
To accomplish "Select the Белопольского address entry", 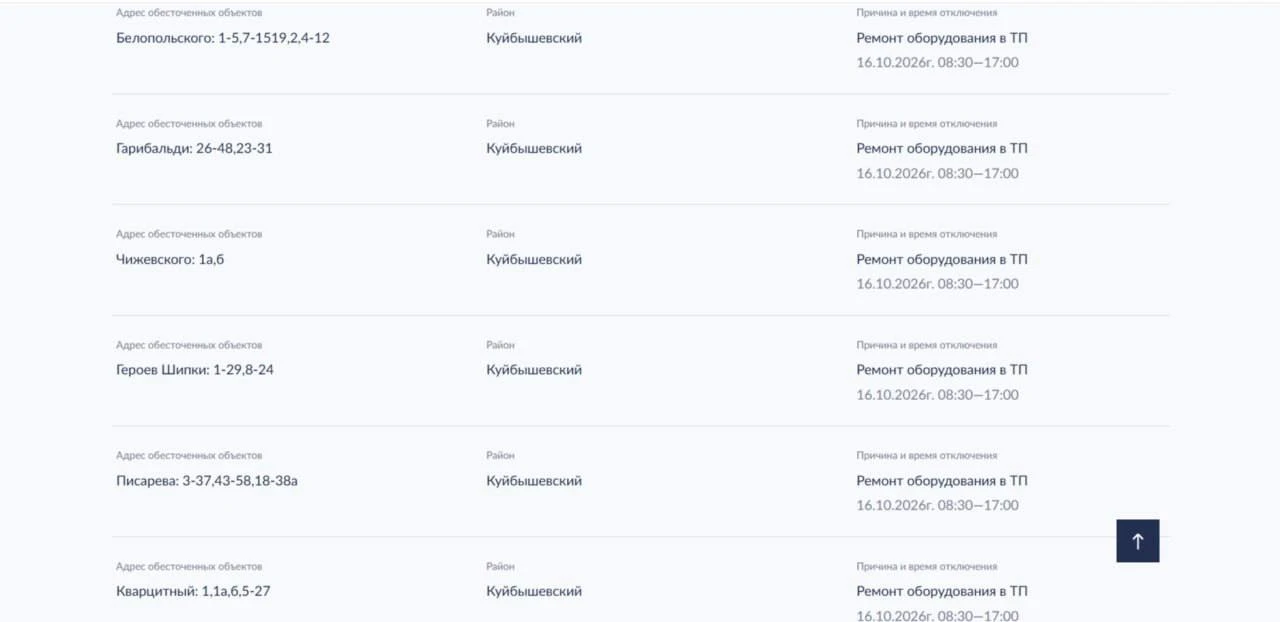I will (x=223, y=38).
